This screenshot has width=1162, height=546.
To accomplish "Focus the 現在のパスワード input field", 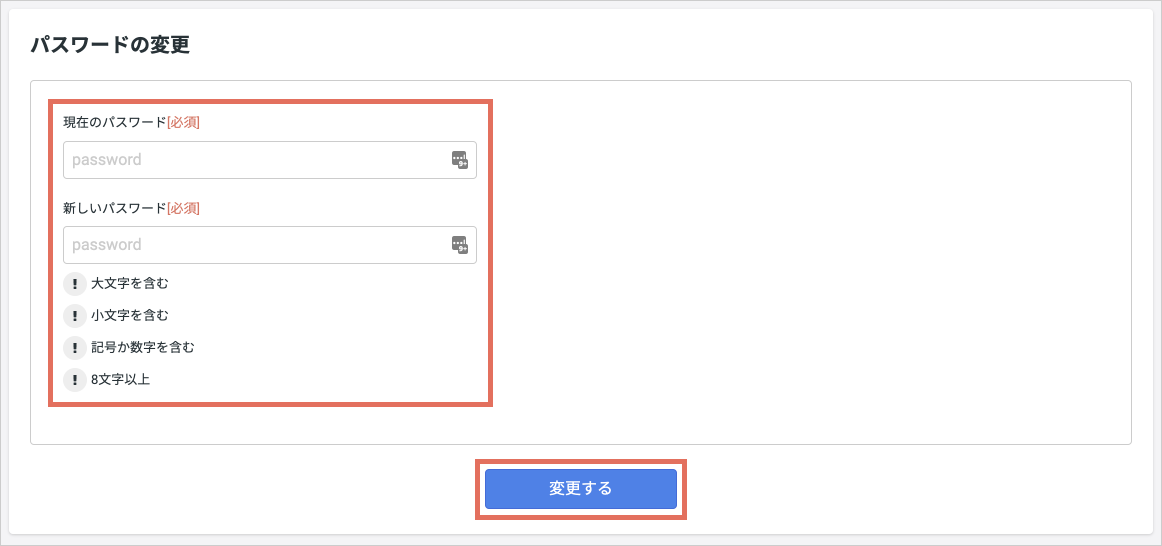I will [x=270, y=160].
